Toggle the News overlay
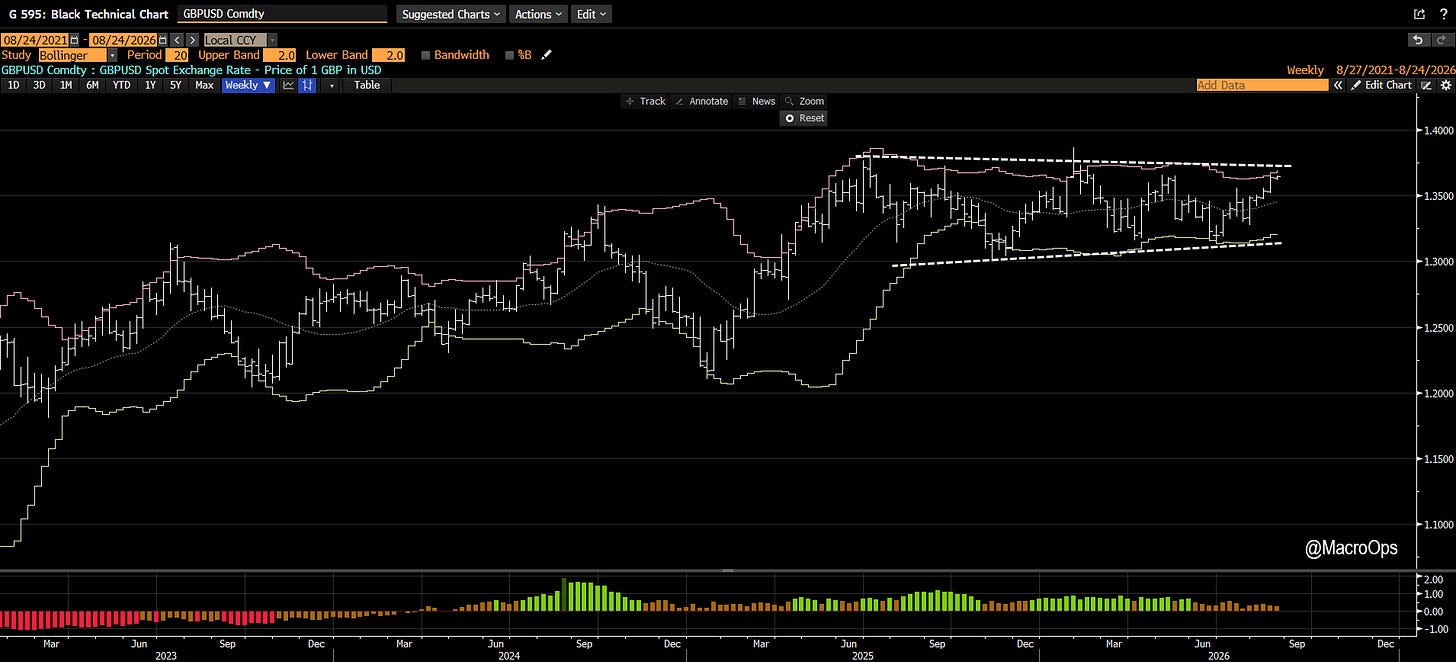Screen dimensions: 1456x662 coord(756,101)
